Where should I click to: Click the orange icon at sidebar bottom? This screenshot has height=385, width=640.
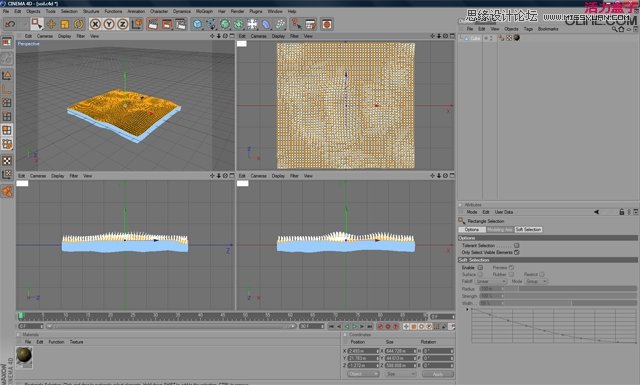click(x=7, y=191)
